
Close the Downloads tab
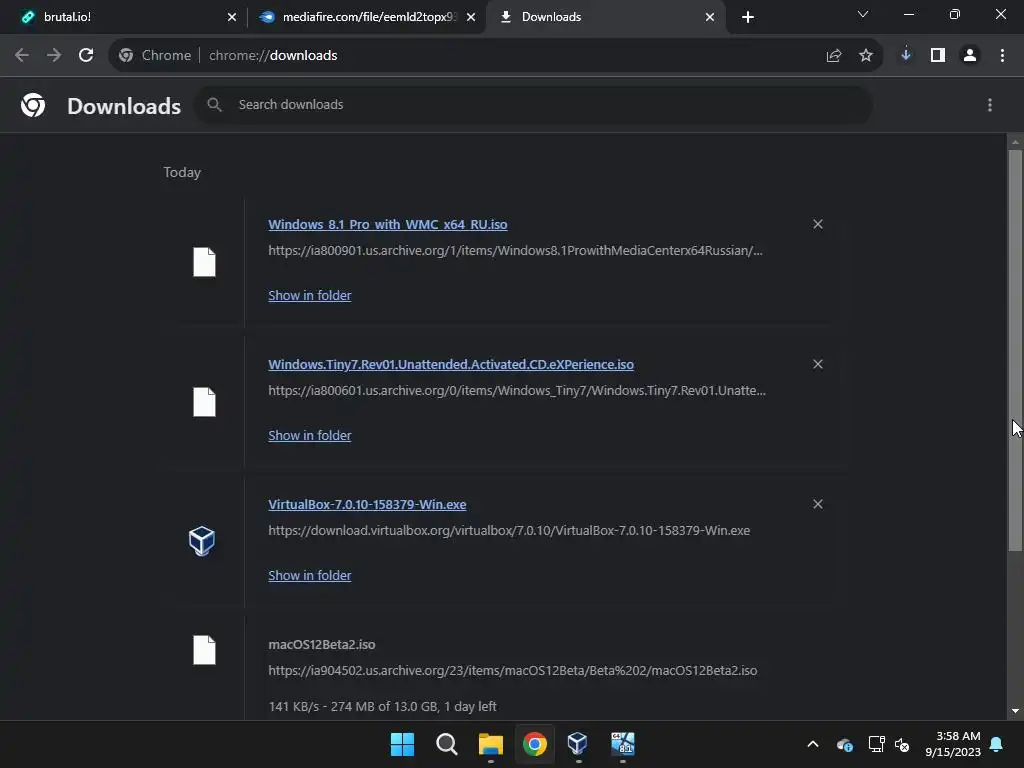tap(710, 17)
